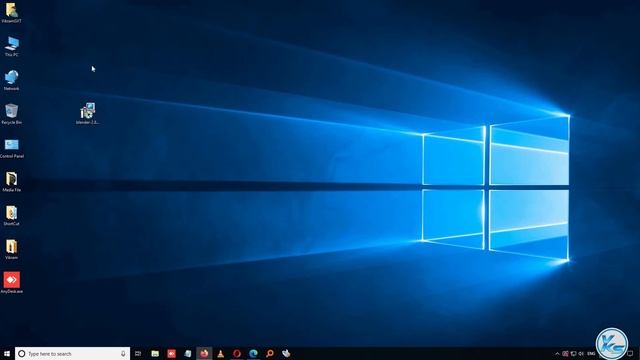Select the Media File folder icon

(x=11, y=182)
